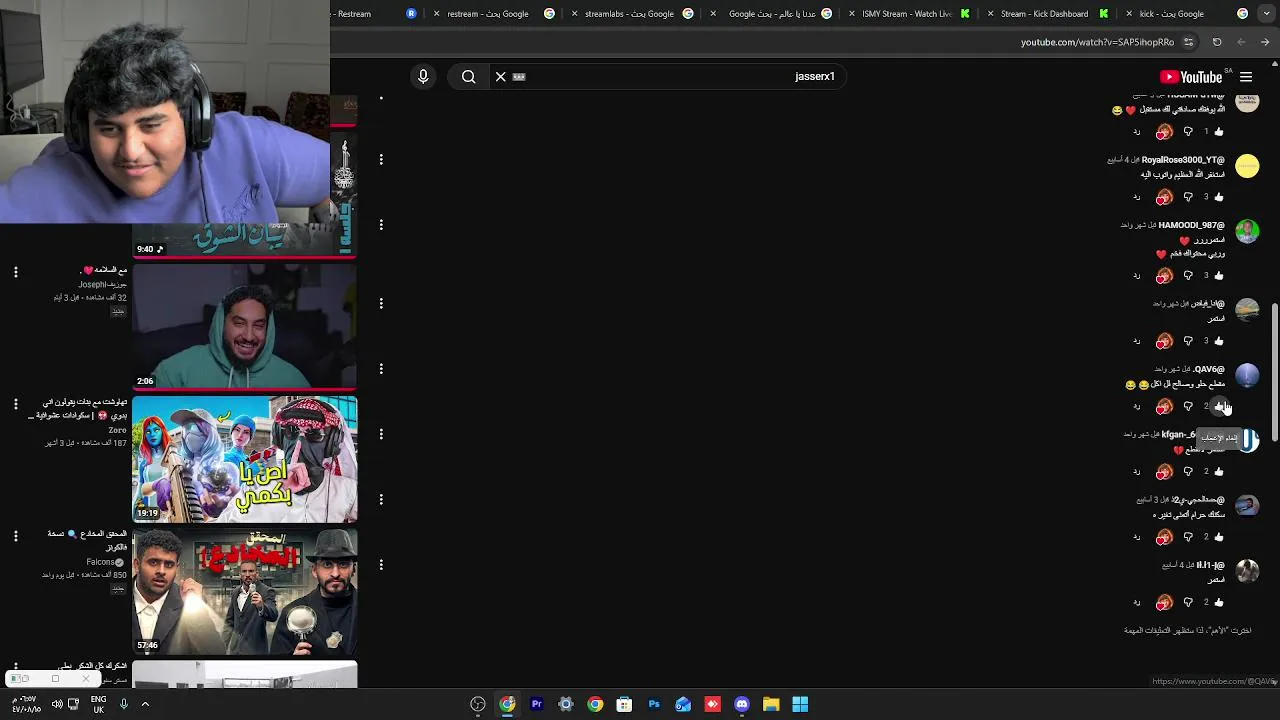Click the youtube.com address bar URL
The height and width of the screenshot is (720, 1280).
pyautogui.click(x=1097, y=42)
